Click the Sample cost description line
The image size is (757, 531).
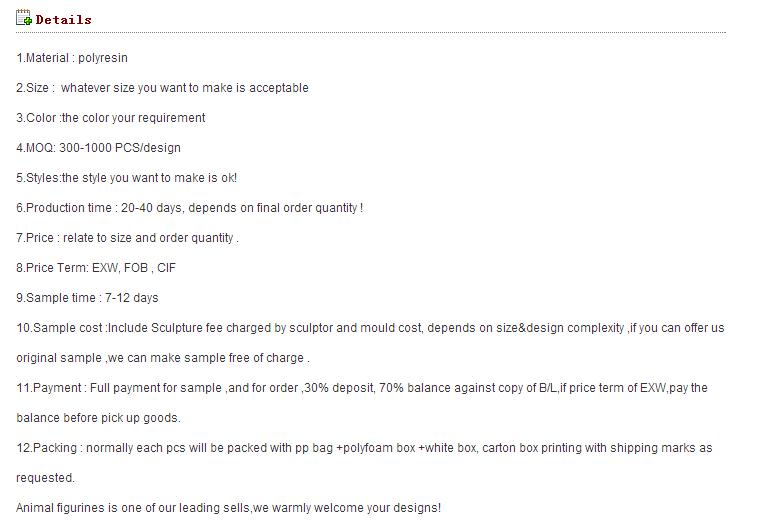[370, 328]
